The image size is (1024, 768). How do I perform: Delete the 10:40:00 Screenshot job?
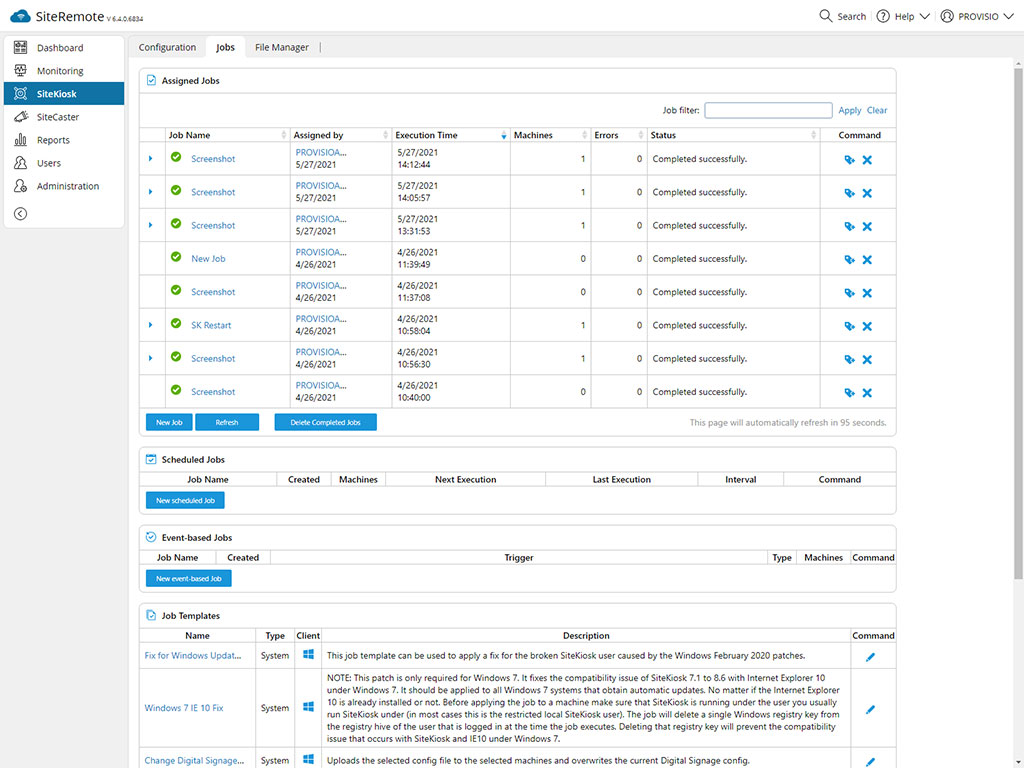click(x=867, y=392)
